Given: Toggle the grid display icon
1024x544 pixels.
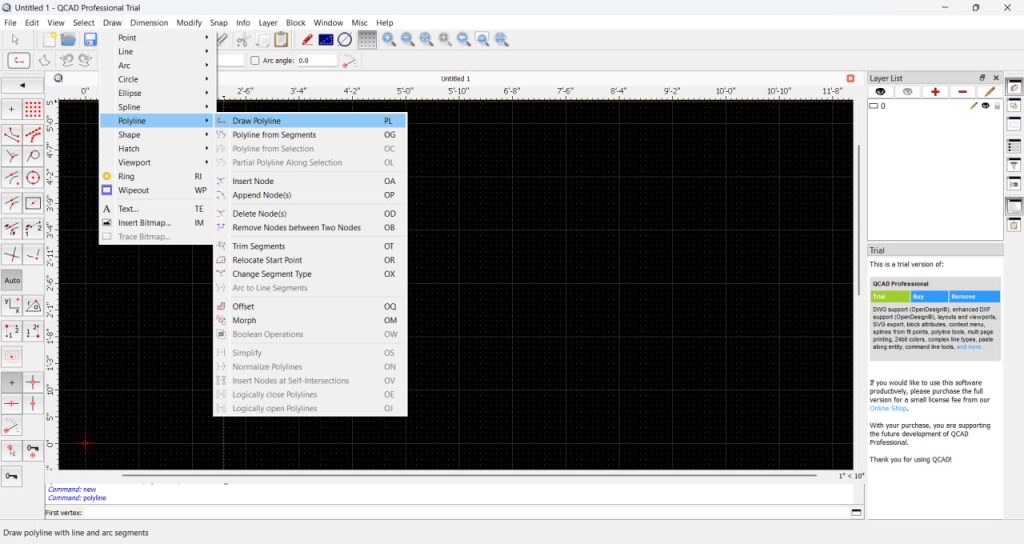Looking at the screenshot, I should click(367, 39).
